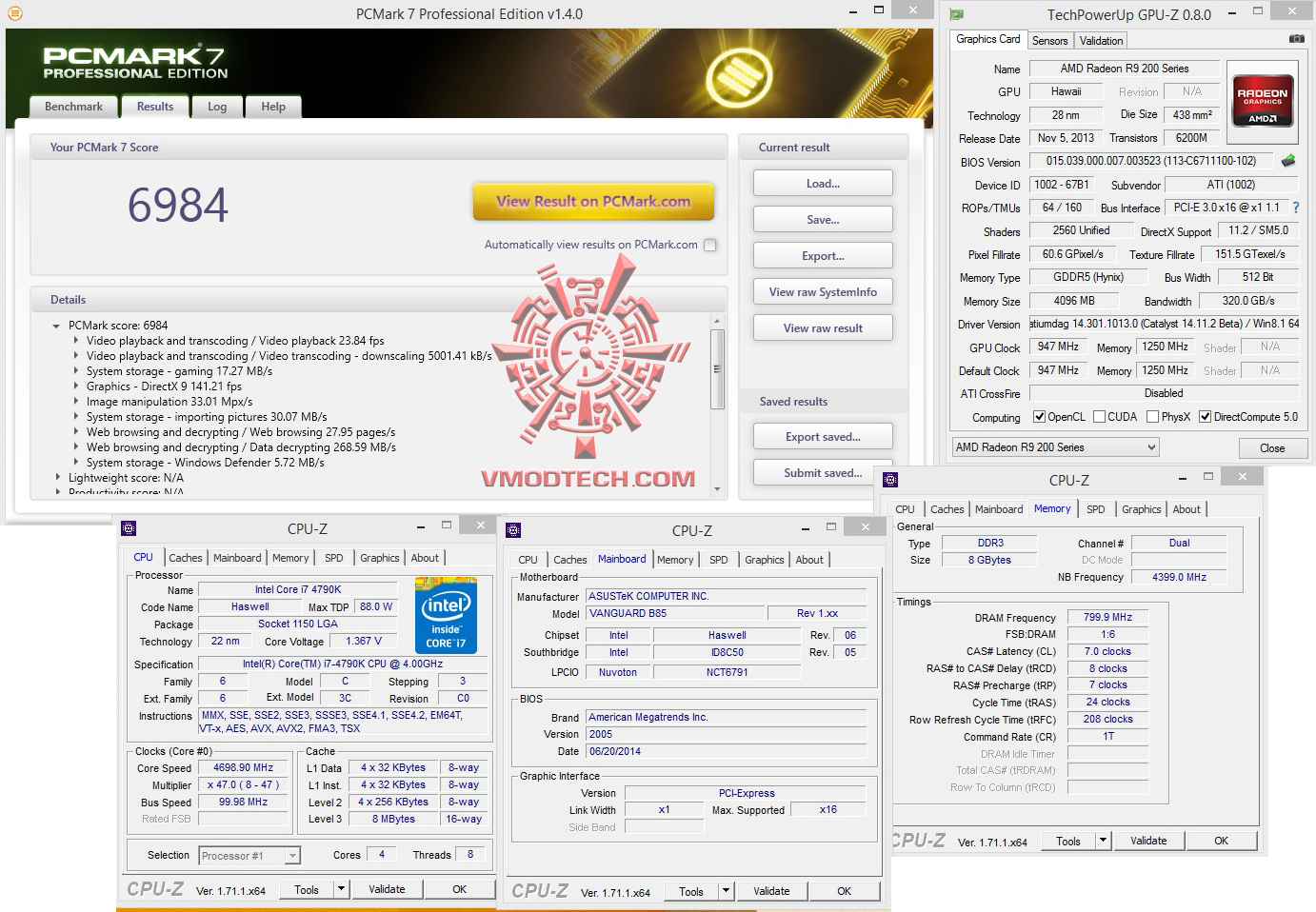Viewport: 1316px width, 912px height.
Task: Open Tools dropdown arrow in CPU-Z Memory window
Action: (1103, 841)
